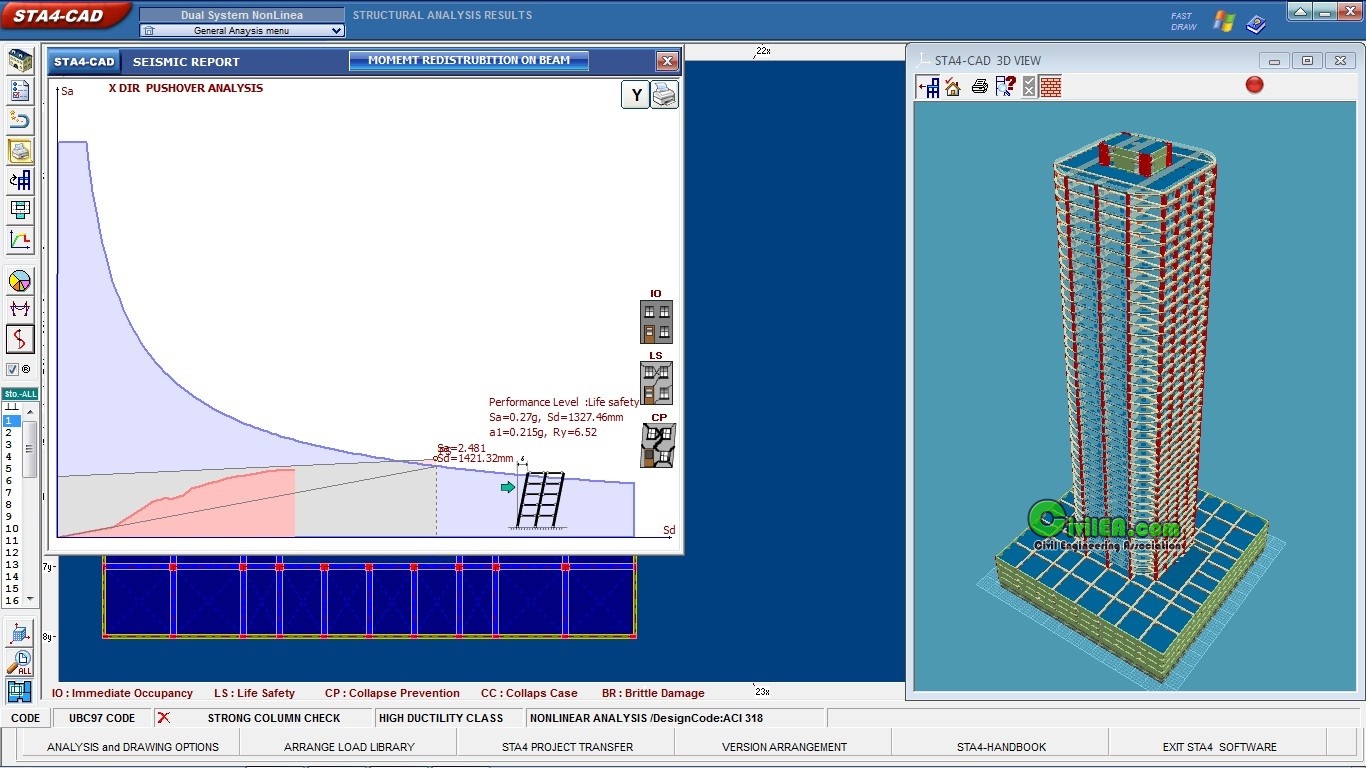Select the red S seismic icon
Image resolution: width=1366 pixels, height=768 pixels.
point(20,340)
